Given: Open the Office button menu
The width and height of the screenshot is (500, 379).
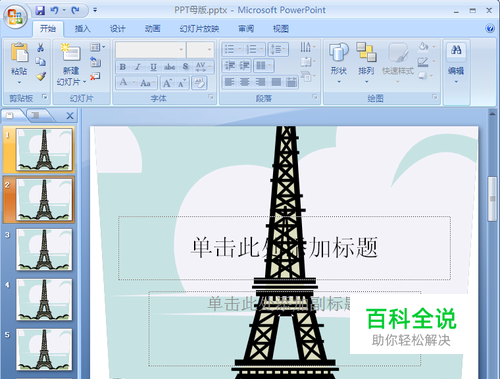Looking at the screenshot, I should (x=15, y=17).
